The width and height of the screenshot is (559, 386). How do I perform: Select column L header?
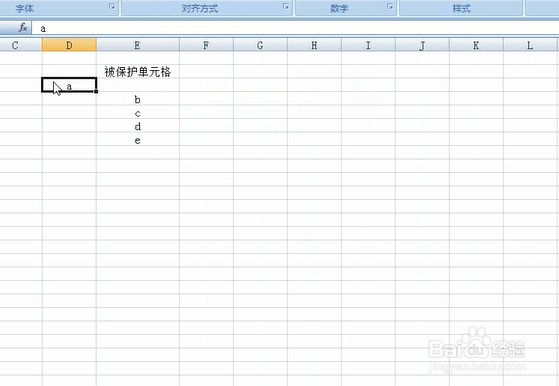click(x=530, y=45)
